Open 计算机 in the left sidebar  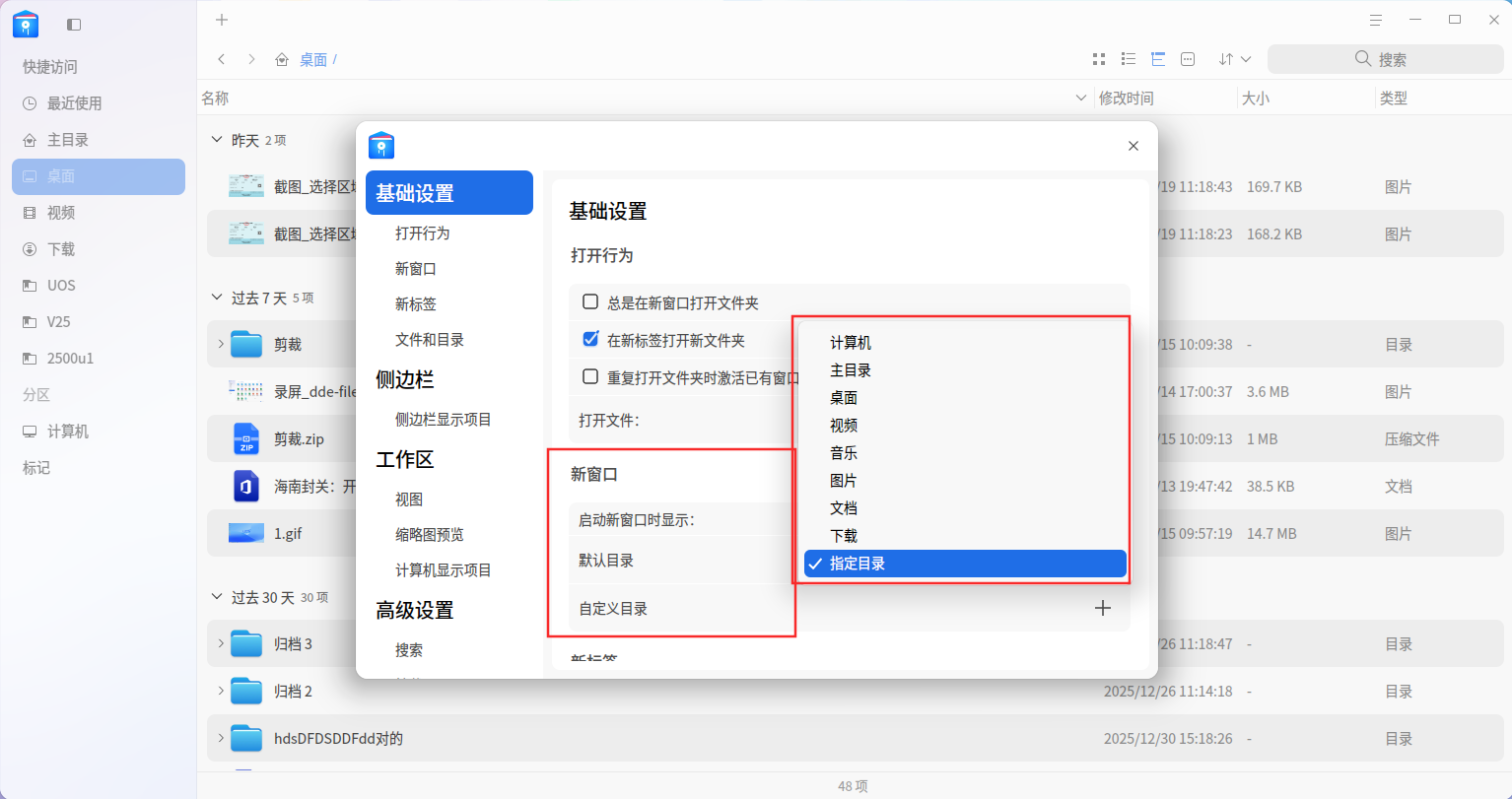pos(99,432)
